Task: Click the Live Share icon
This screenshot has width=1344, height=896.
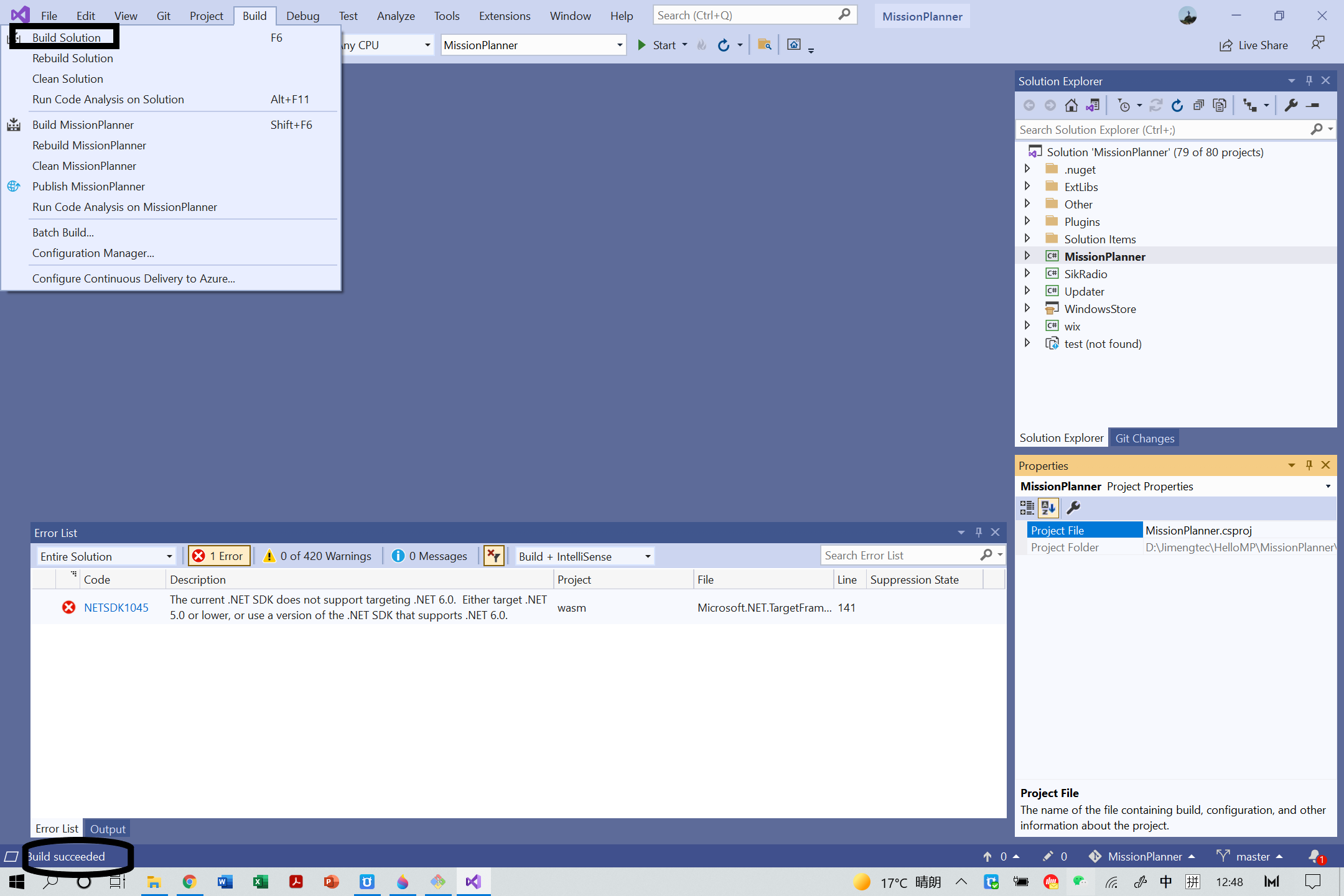Action: click(x=1226, y=45)
